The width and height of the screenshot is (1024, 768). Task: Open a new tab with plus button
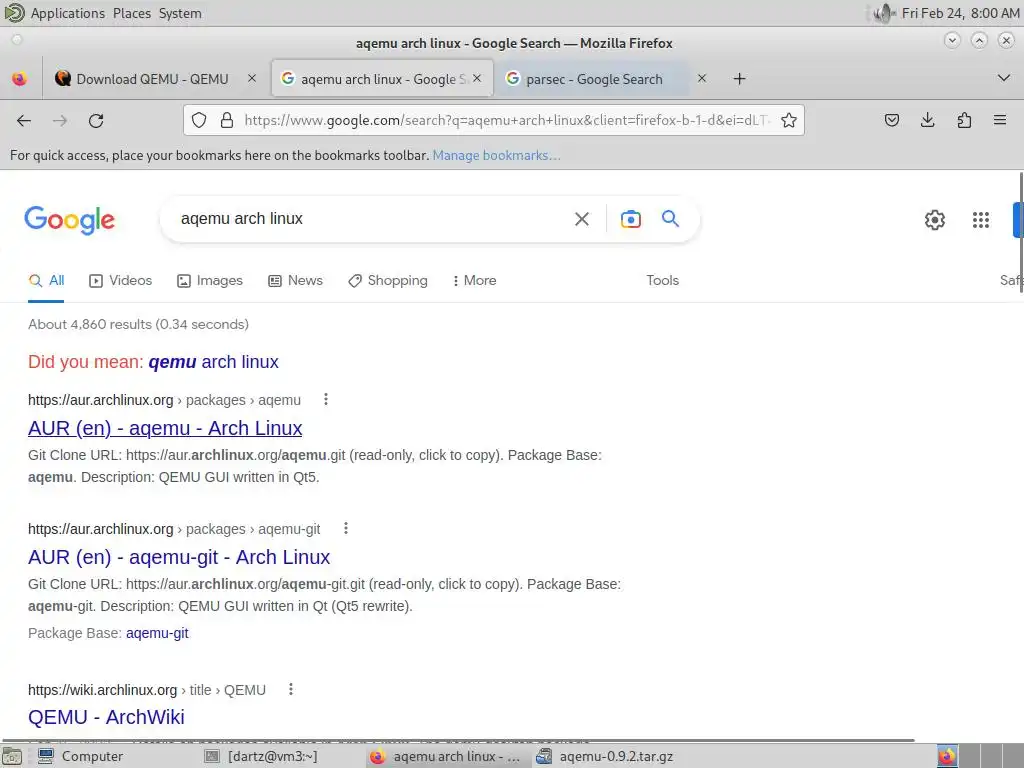point(739,79)
